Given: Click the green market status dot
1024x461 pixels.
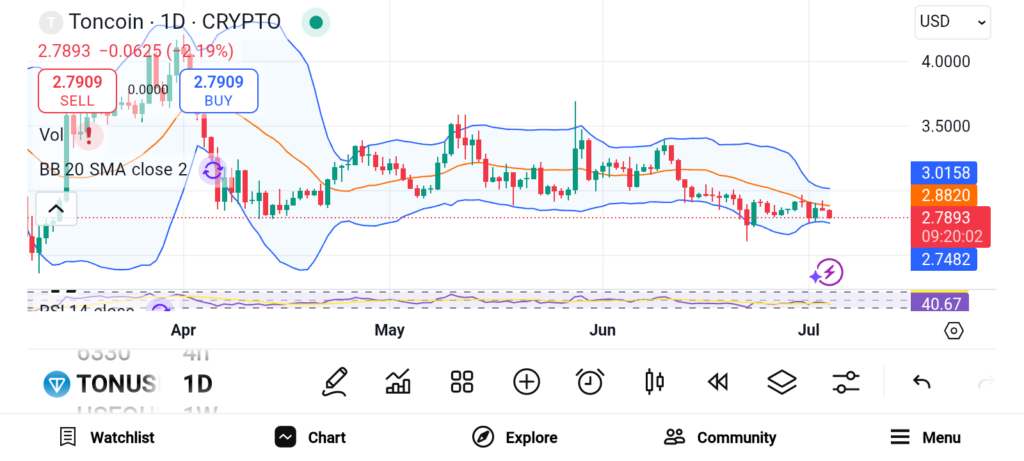Looking at the screenshot, I should click(x=315, y=22).
